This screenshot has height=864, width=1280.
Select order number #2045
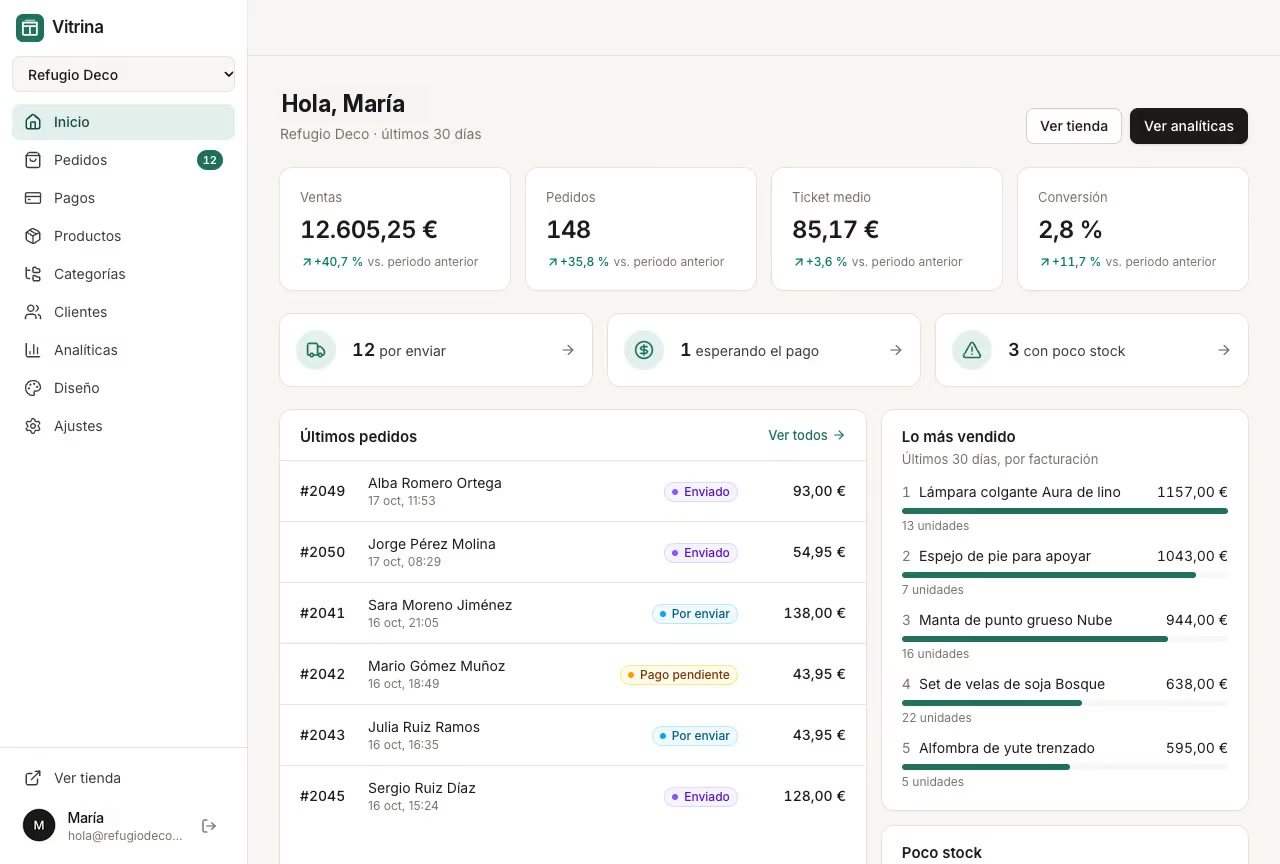pyautogui.click(x=322, y=796)
